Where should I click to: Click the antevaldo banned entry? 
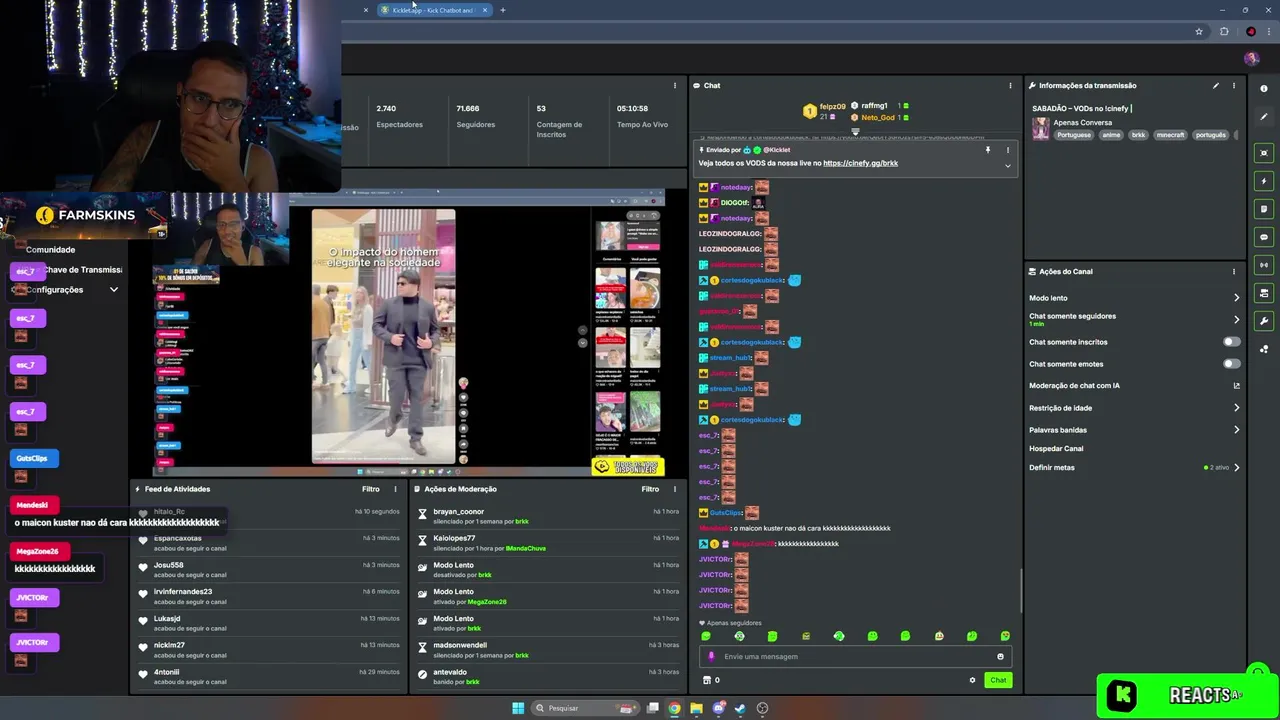point(548,677)
